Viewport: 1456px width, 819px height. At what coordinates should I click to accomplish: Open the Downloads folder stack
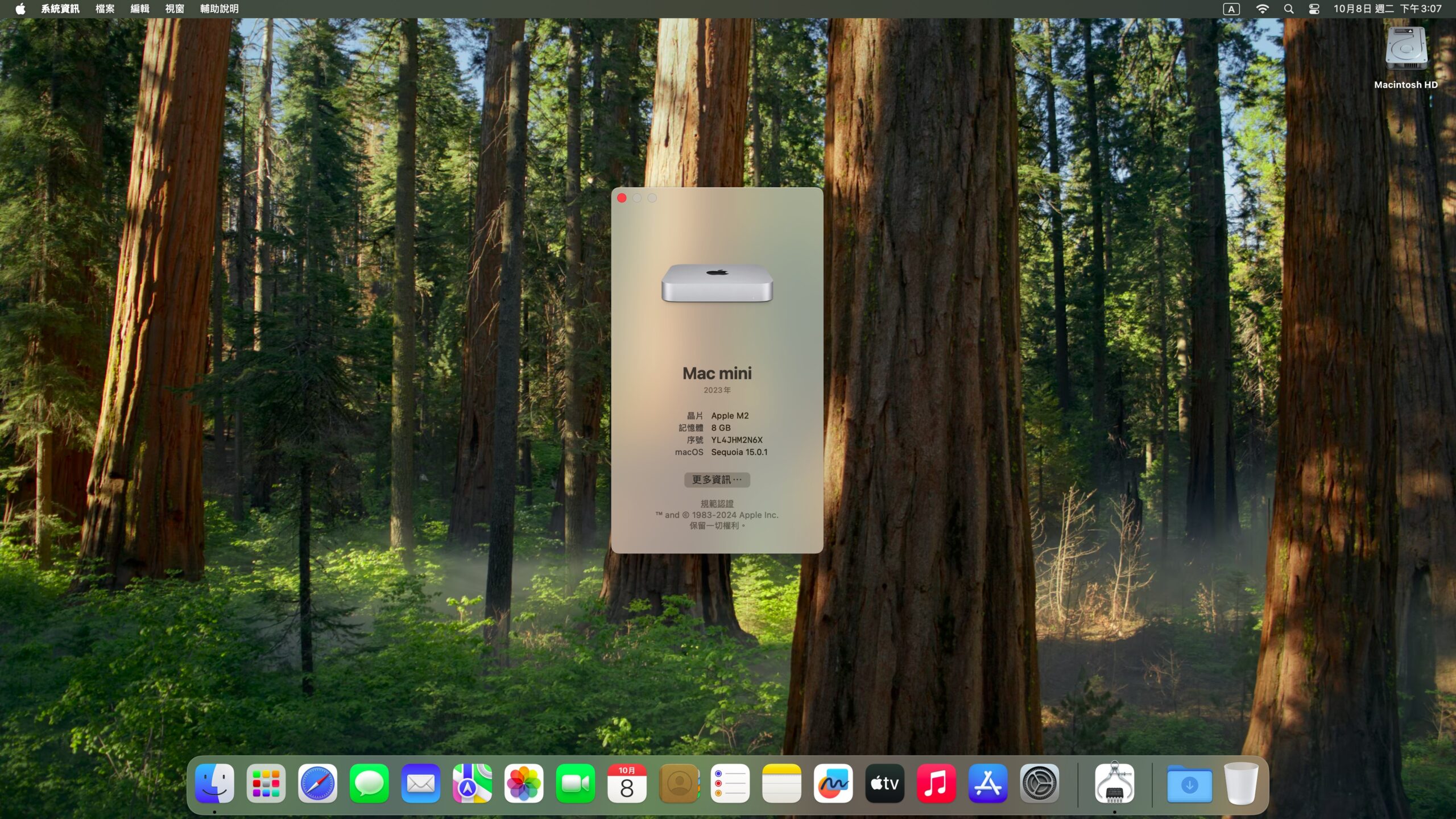tap(1189, 784)
